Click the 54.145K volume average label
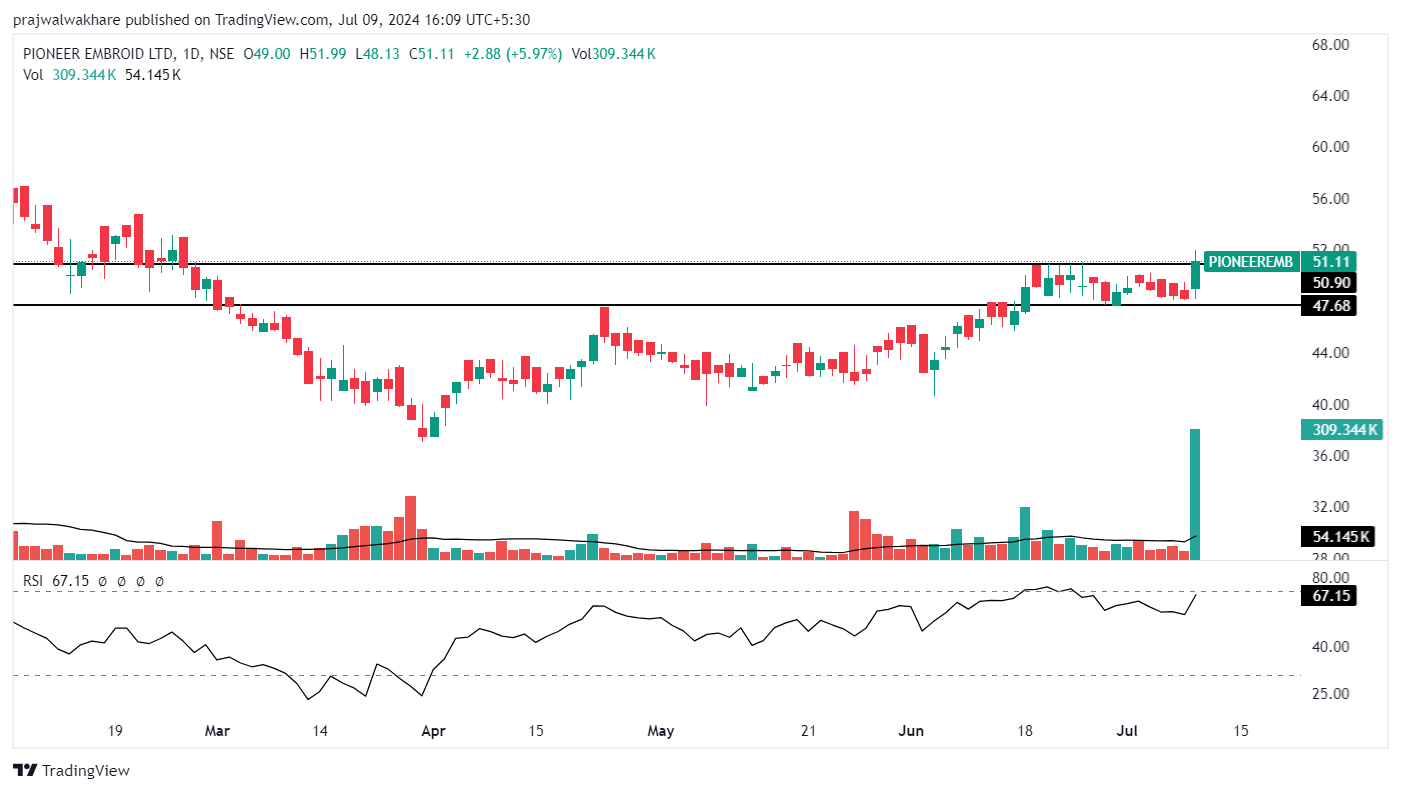The height and width of the screenshot is (792, 1401). (1341, 538)
